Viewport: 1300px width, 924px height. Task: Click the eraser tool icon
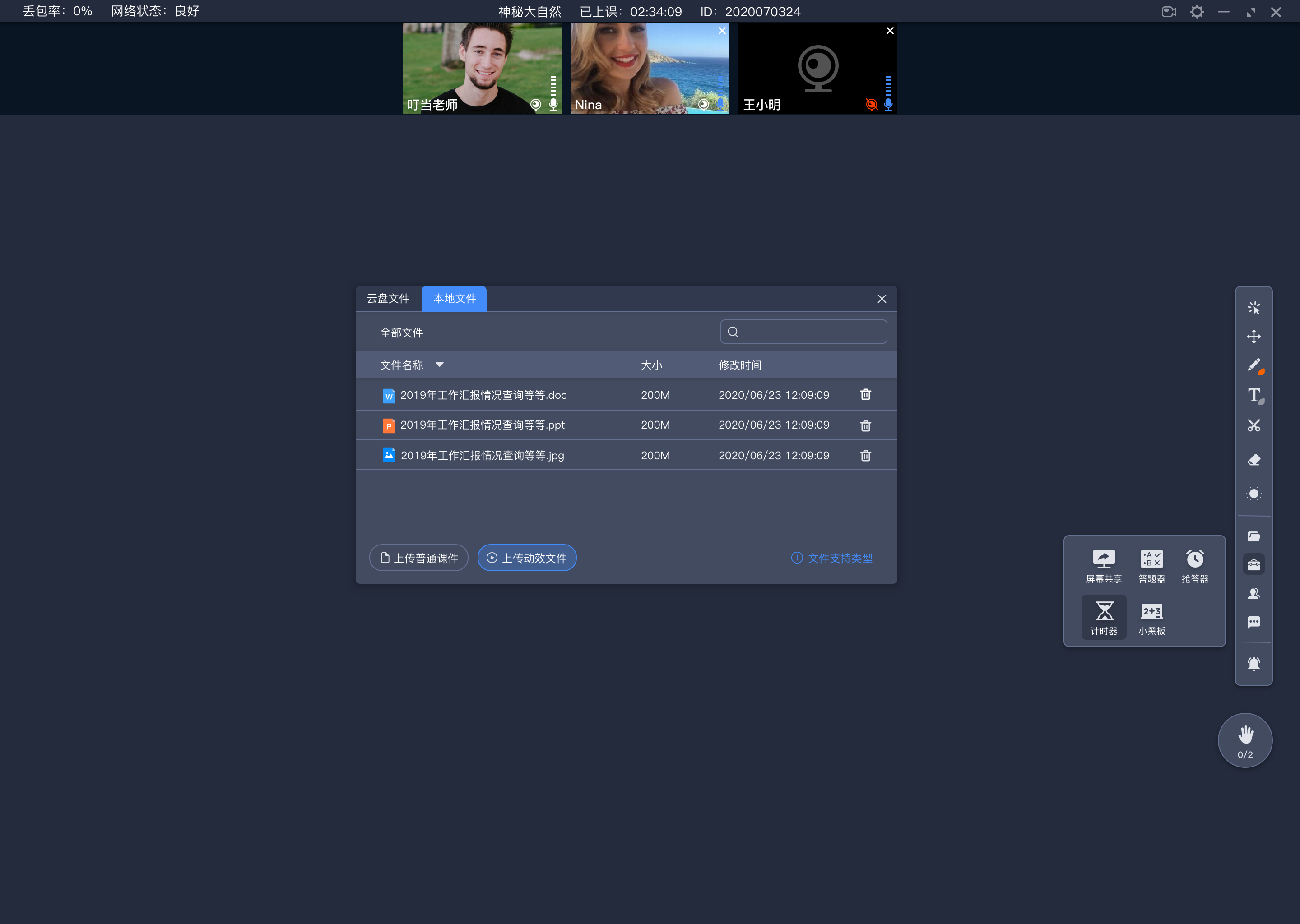tap(1254, 459)
